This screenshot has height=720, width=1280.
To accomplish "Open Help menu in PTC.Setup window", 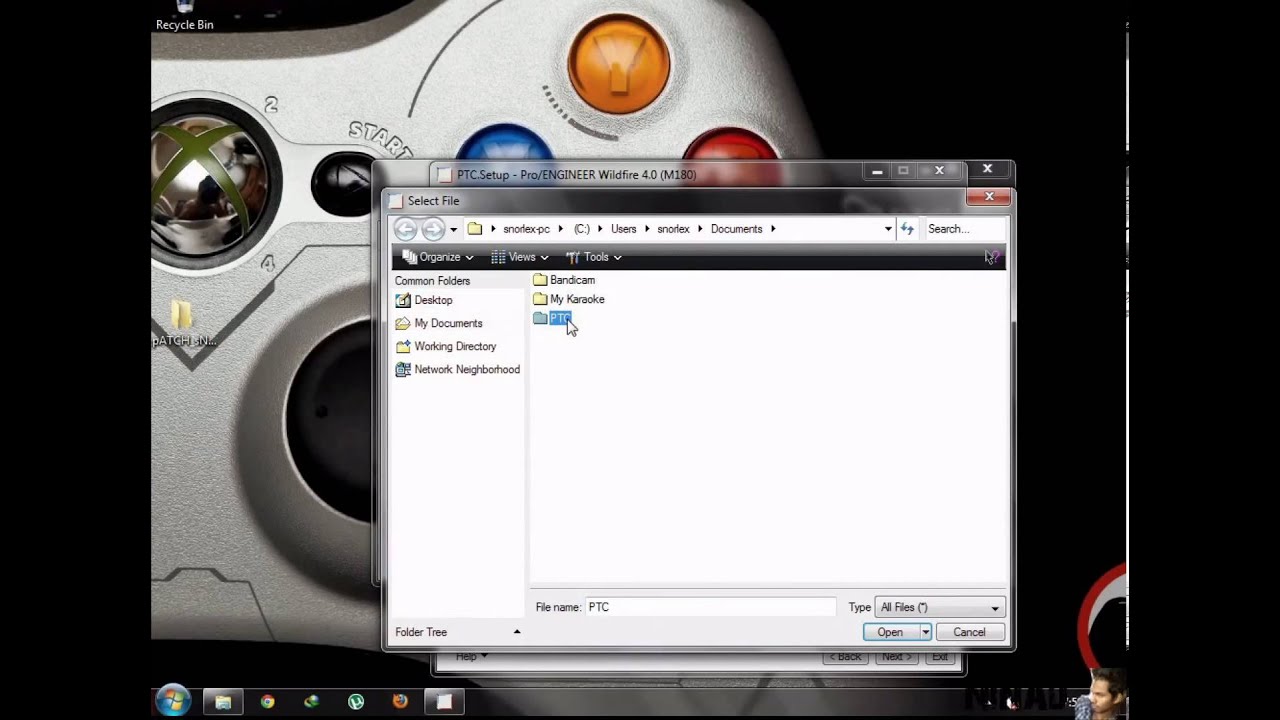I will coord(471,657).
